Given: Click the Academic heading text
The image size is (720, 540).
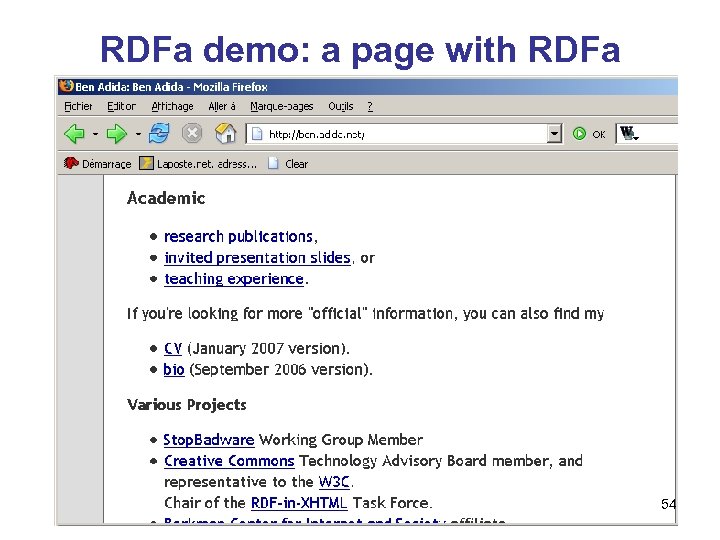Looking at the screenshot, I should point(166,198).
